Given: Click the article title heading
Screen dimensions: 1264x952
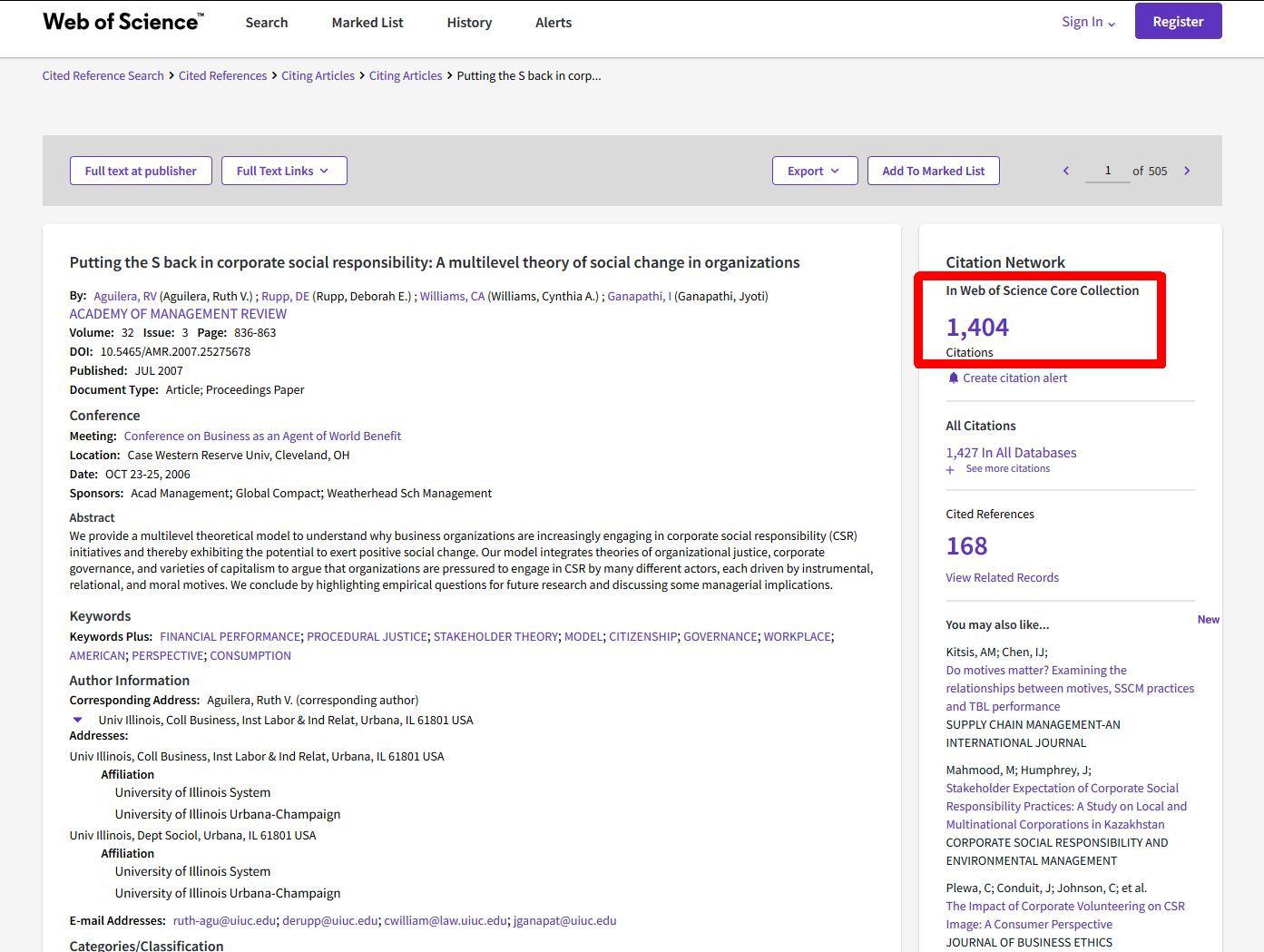Looking at the screenshot, I should [435, 262].
